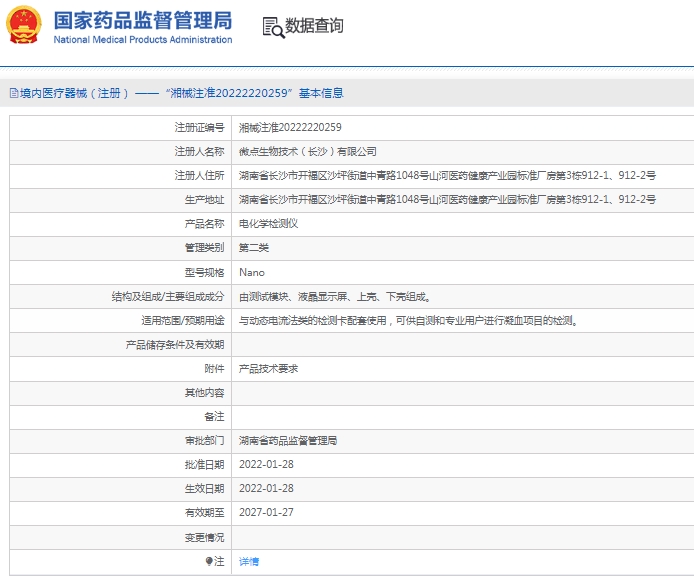Click the 审批部门 label
Viewport: 694px width, 581px height.
pos(204,440)
